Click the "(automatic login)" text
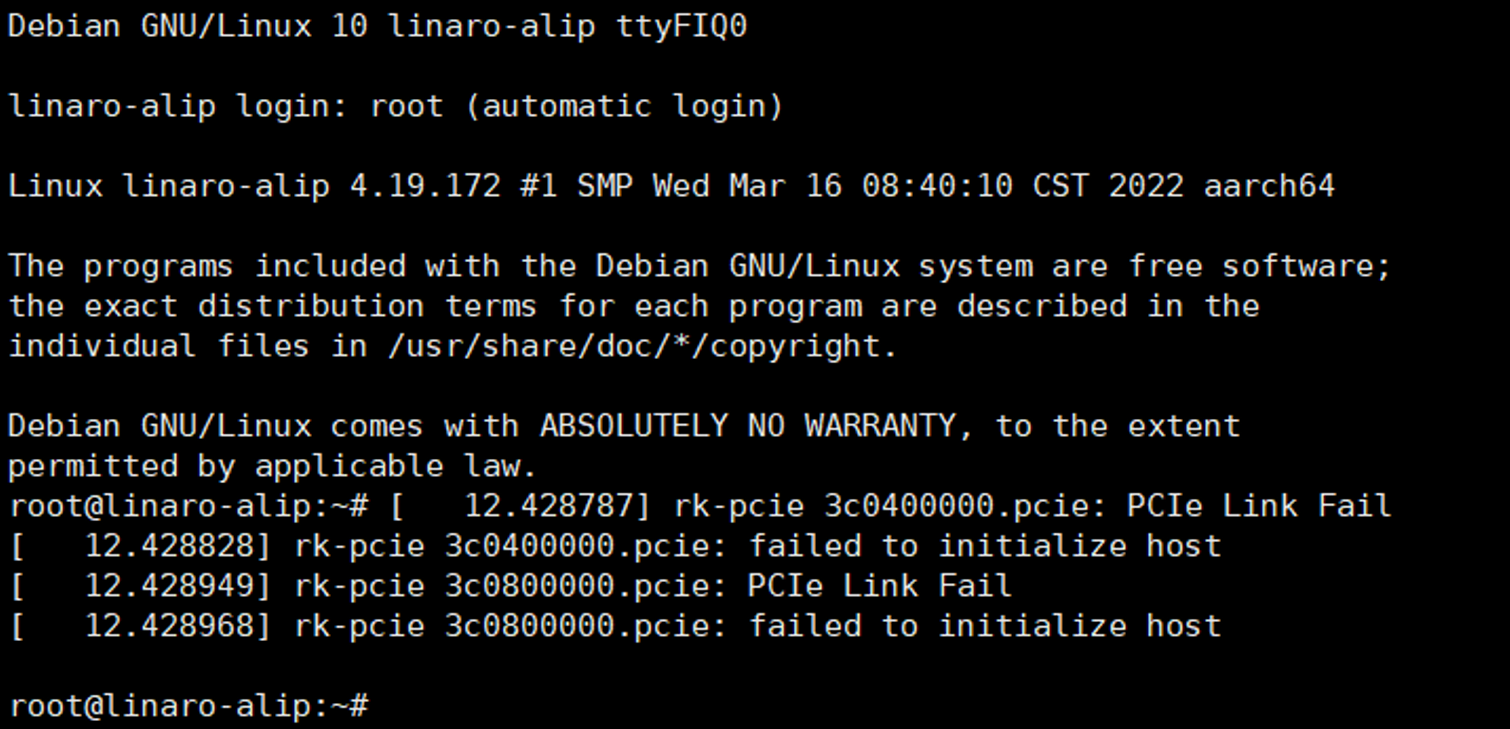Screen dimensions: 1510x729 [x=624, y=106]
